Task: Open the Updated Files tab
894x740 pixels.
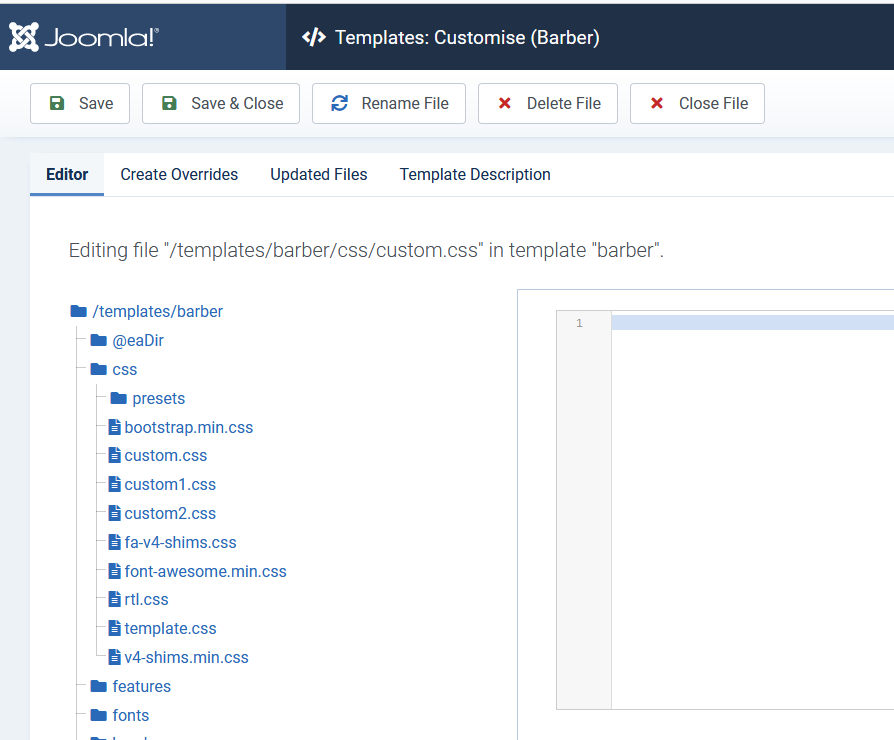Action: click(318, 174)
